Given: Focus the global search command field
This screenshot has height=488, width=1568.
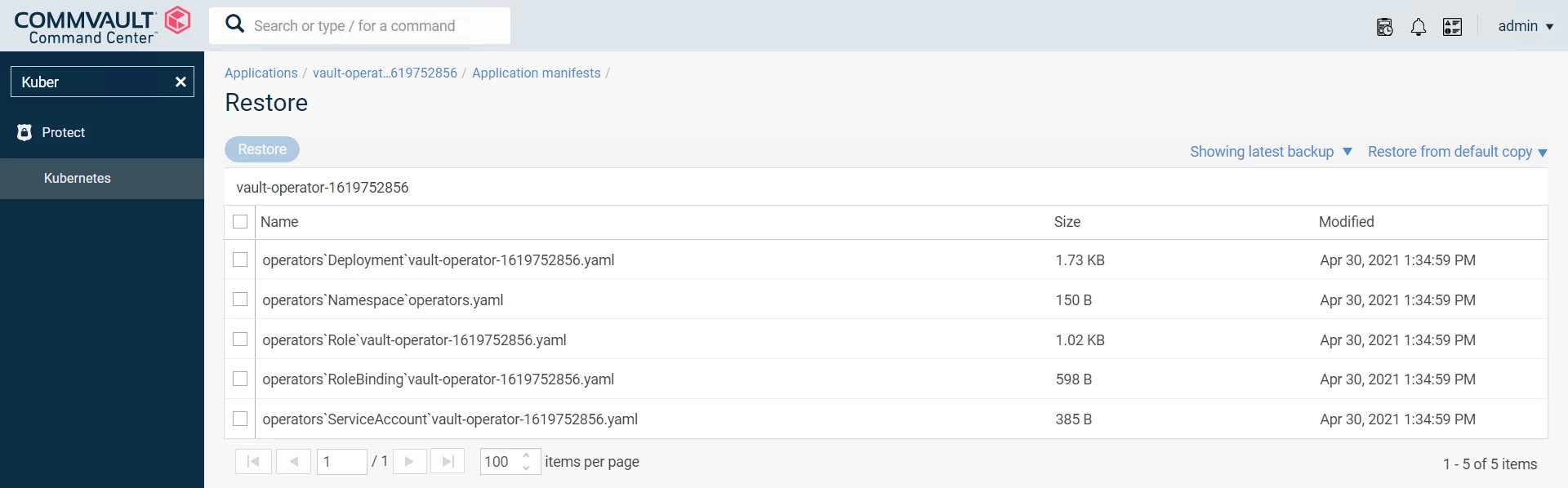Looking at the screenshot, I should coord(359,26).
